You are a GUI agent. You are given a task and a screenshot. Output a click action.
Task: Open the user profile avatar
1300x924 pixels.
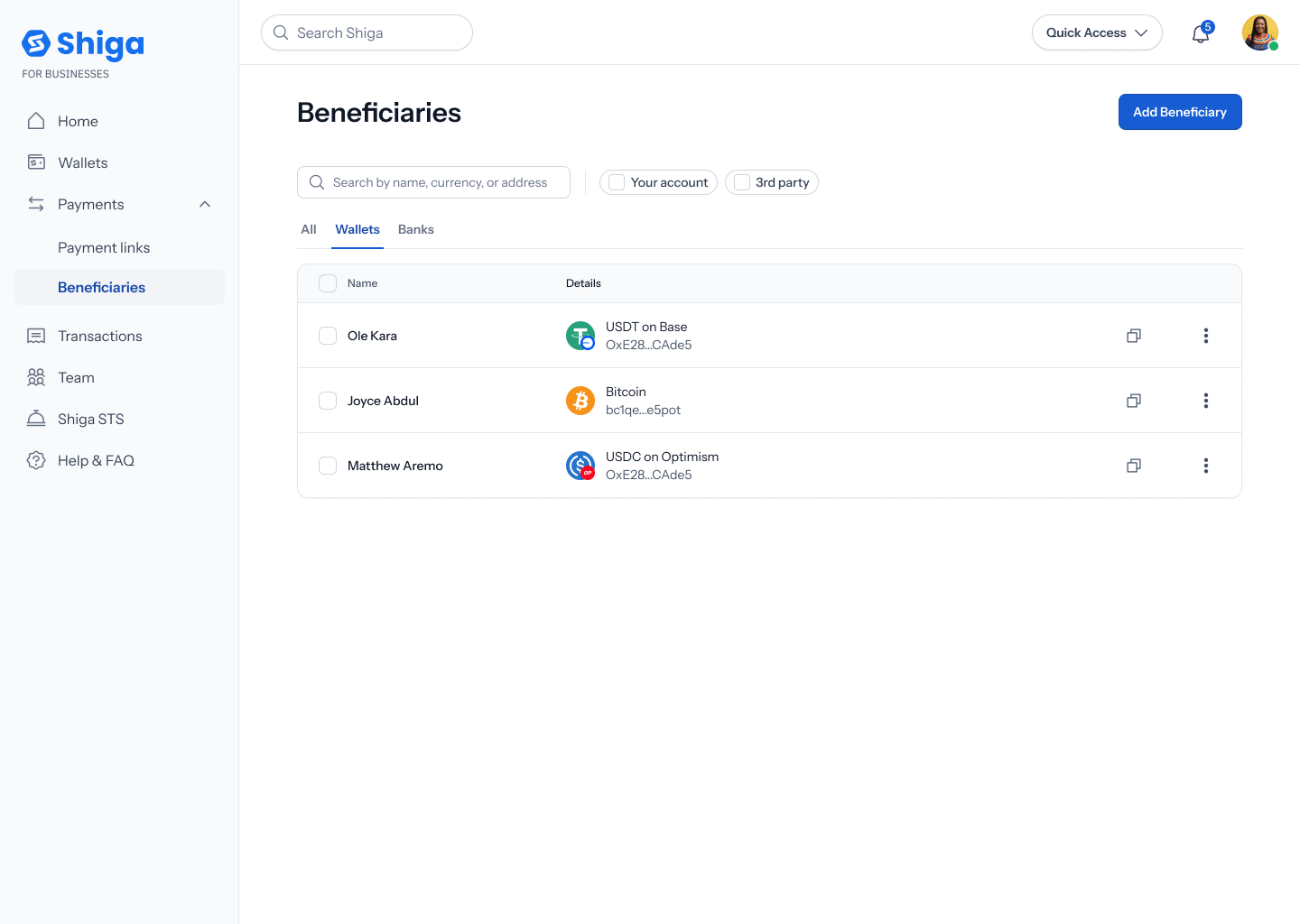coord(1260,32)
